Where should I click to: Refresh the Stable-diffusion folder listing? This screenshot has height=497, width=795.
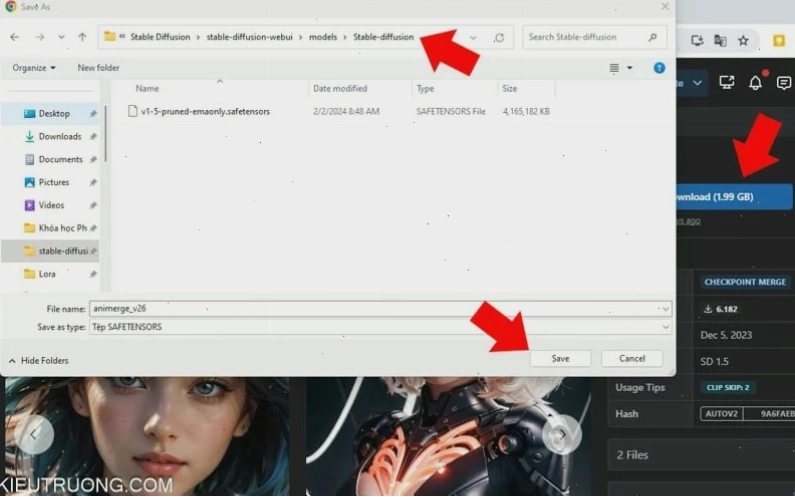(499, 38)
